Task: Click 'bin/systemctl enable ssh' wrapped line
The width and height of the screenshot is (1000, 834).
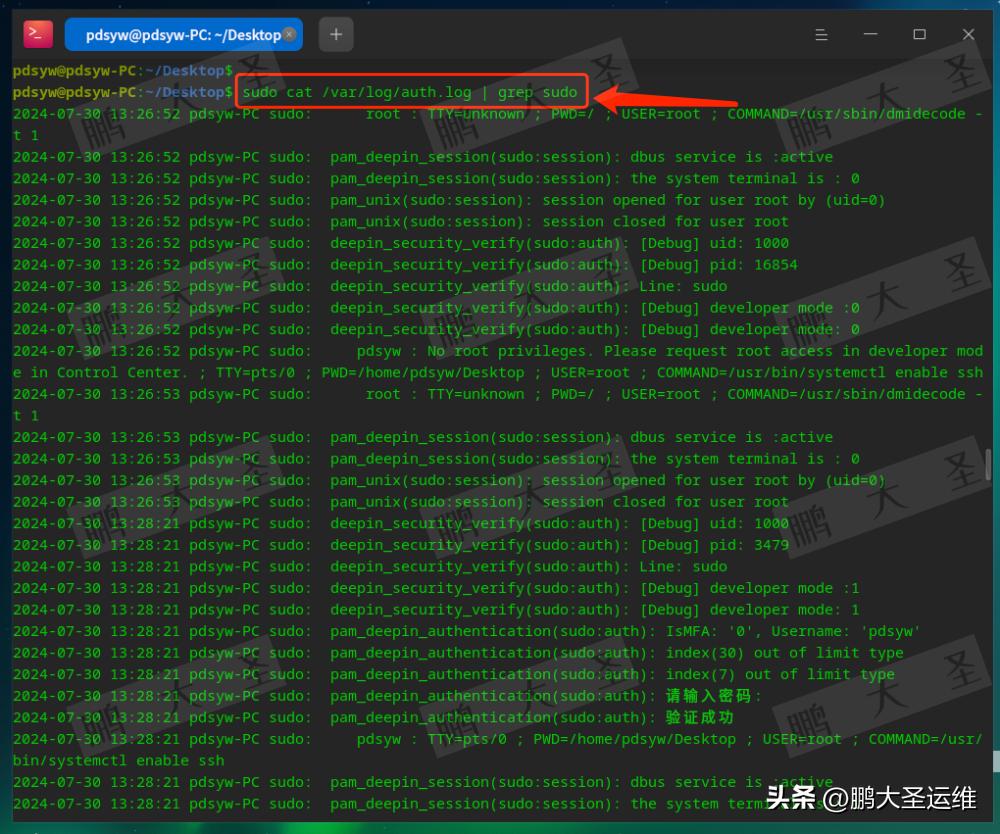Action: [x=119, y=761]
